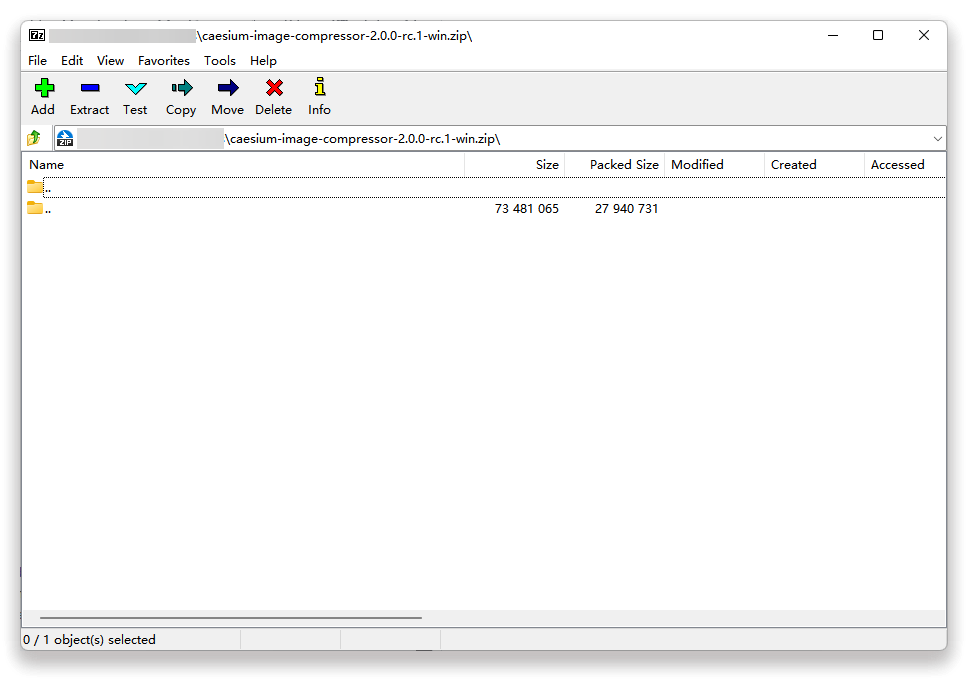Screen dimensions: 968x681
Task: Open the Tools menu
Action: tap(219, 60)
